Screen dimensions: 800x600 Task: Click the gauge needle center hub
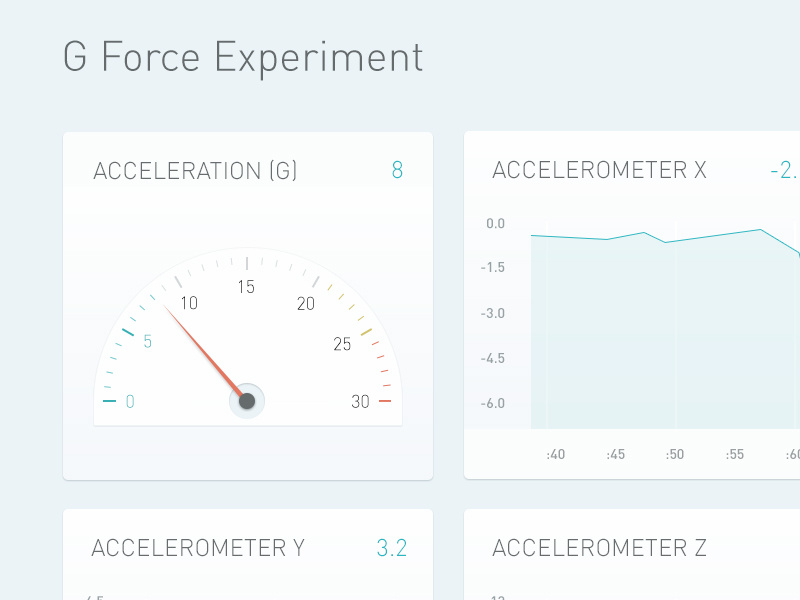point(247,401)
